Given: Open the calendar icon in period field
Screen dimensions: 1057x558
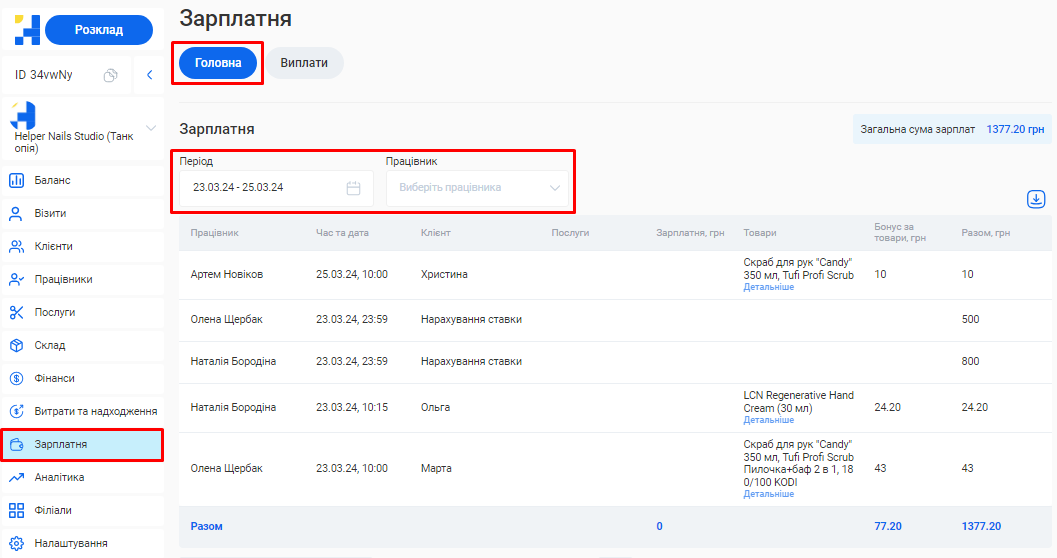Looking at the screenshot, I should [353, 188].
